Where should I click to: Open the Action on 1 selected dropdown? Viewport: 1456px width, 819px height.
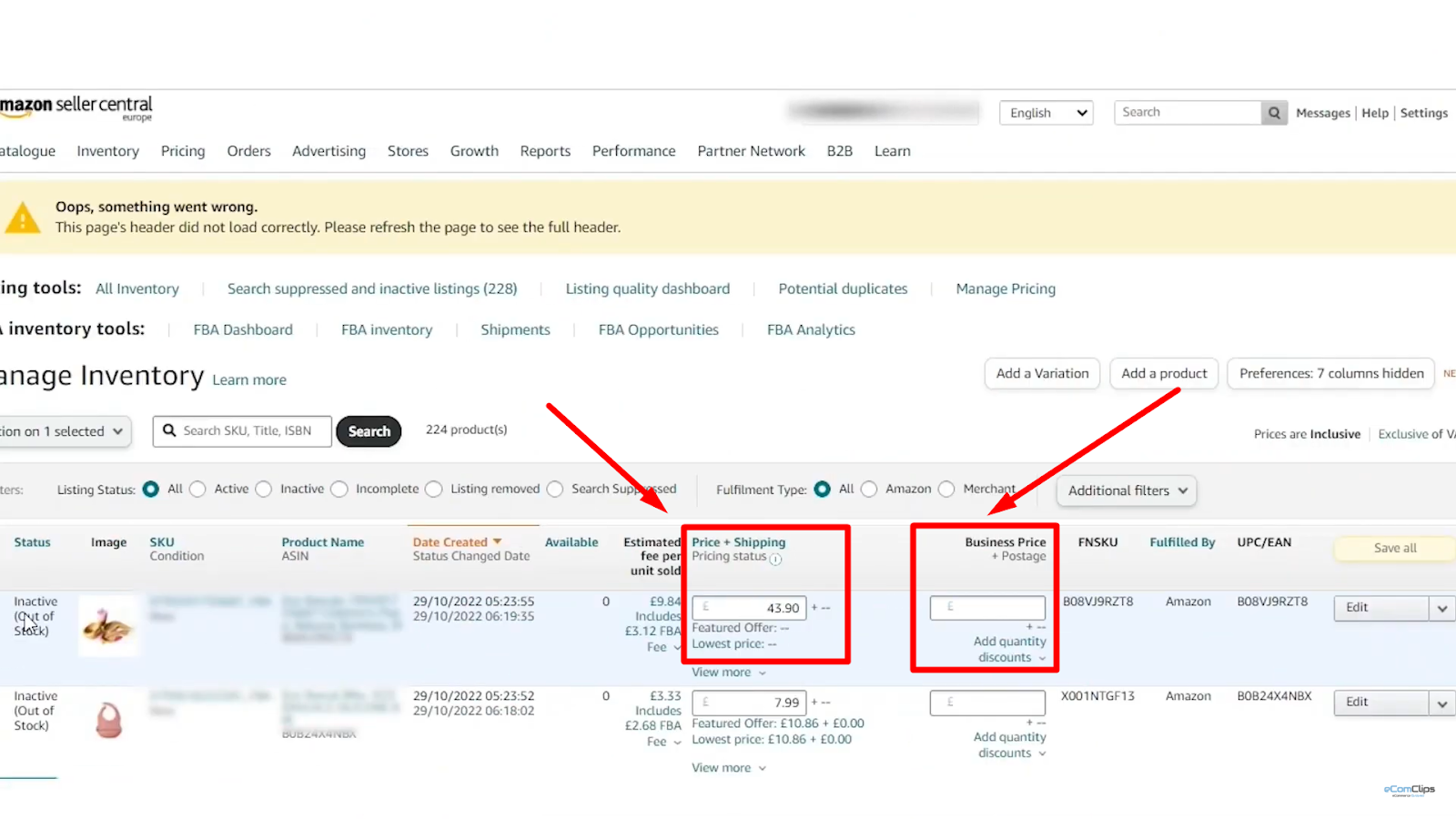(x=64, y=431)
